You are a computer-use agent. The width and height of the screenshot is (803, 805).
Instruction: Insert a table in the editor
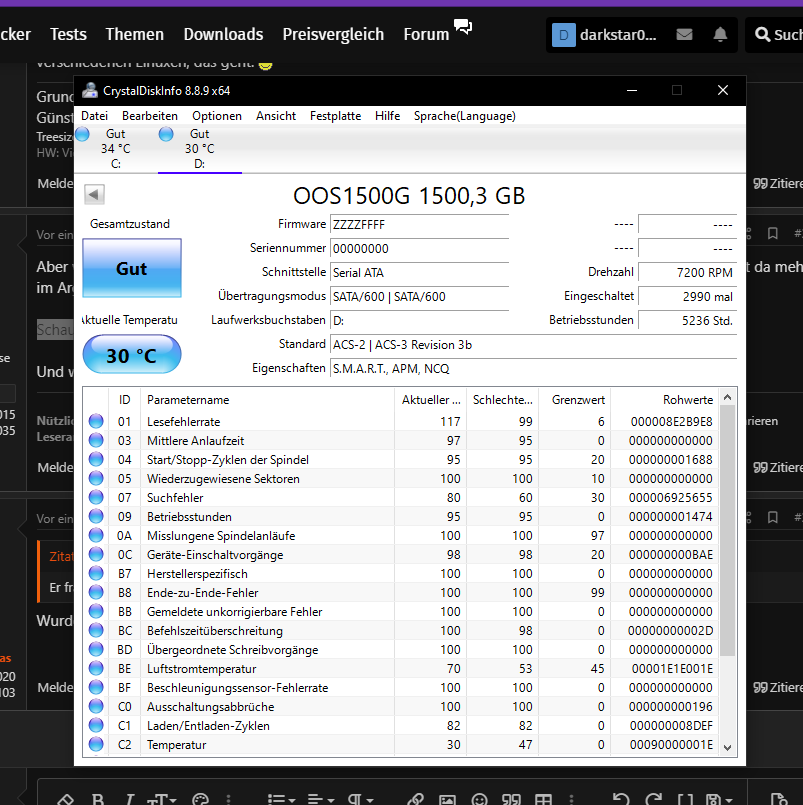tap(543, 799)
